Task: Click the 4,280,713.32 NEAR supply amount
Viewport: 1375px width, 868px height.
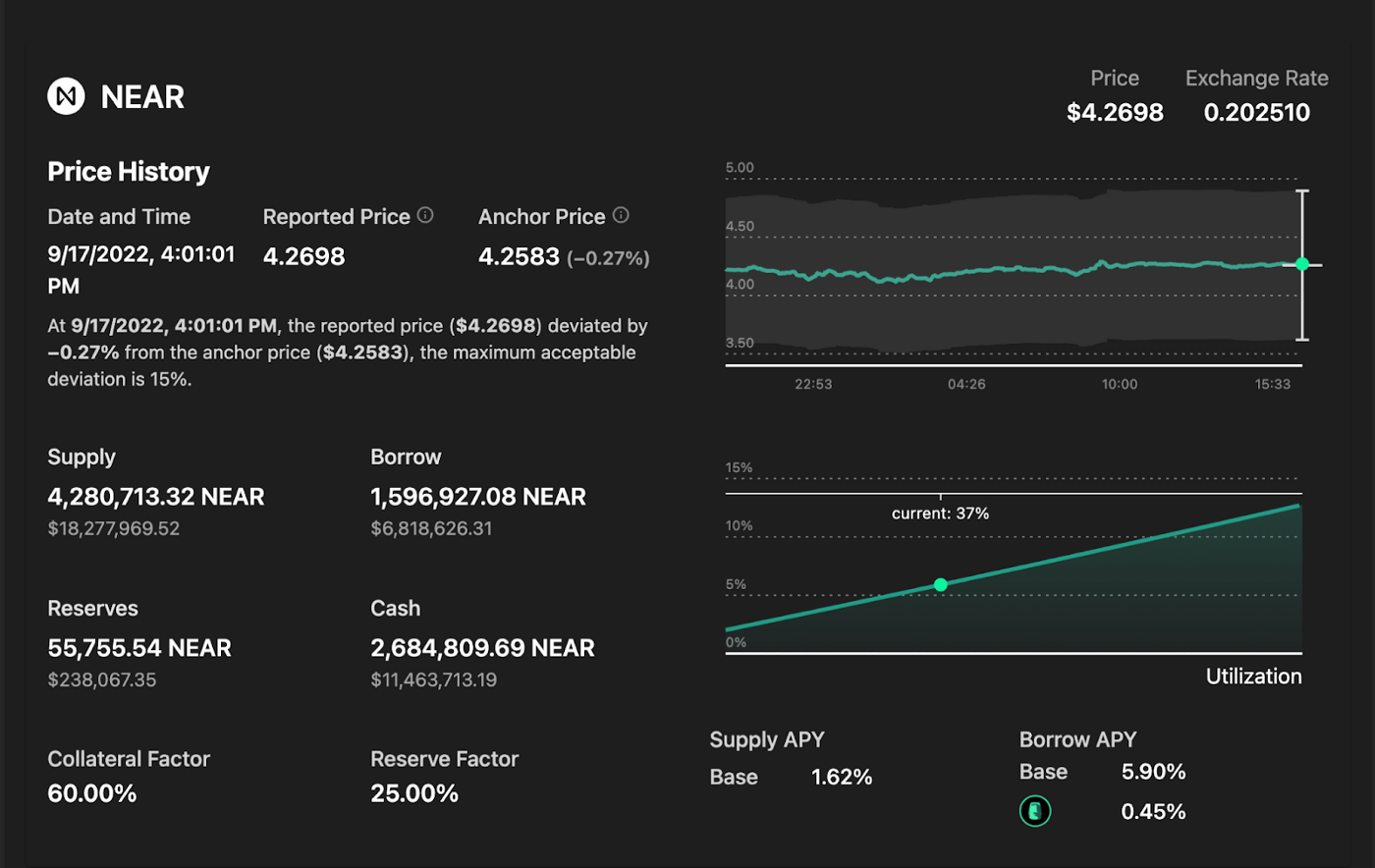Action: pyautogui.click(x=156, y=497)
